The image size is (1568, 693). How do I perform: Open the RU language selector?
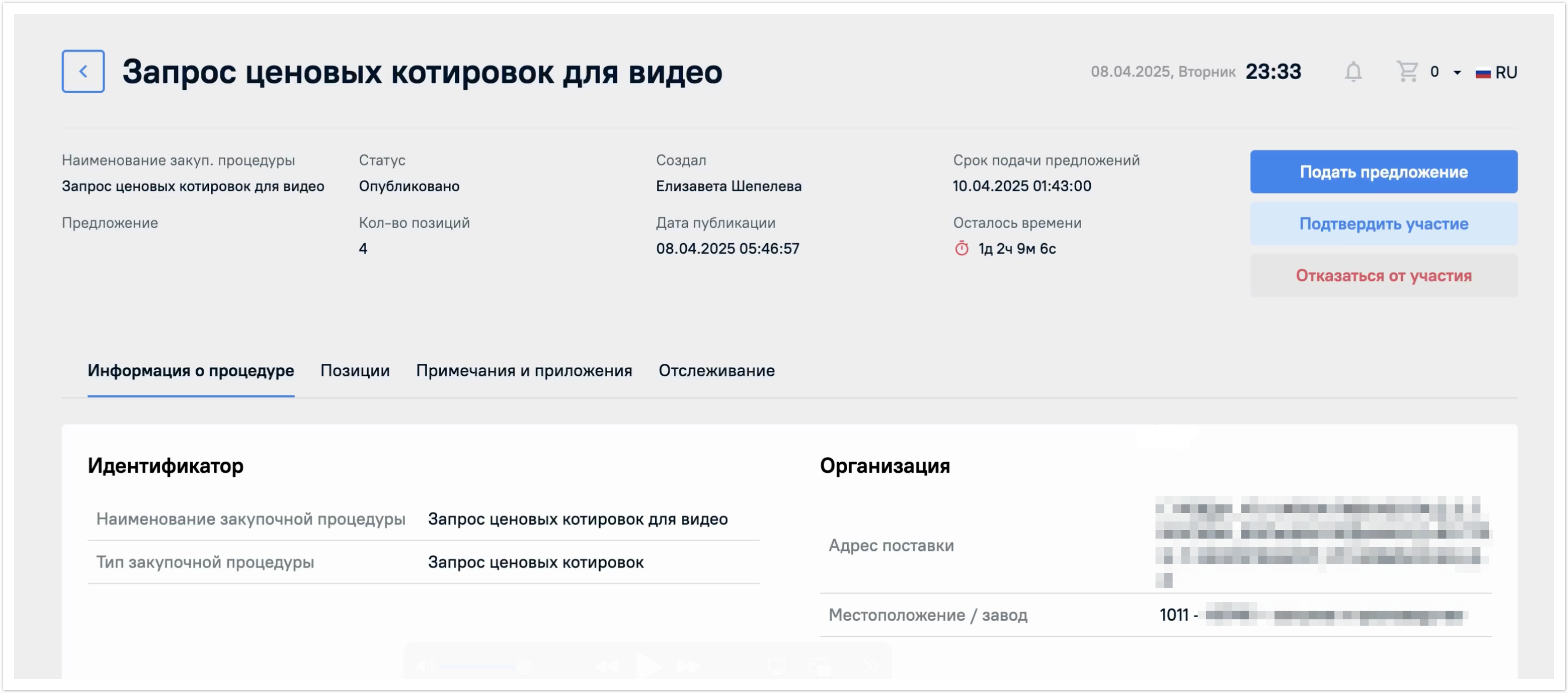click(1506, 73)
